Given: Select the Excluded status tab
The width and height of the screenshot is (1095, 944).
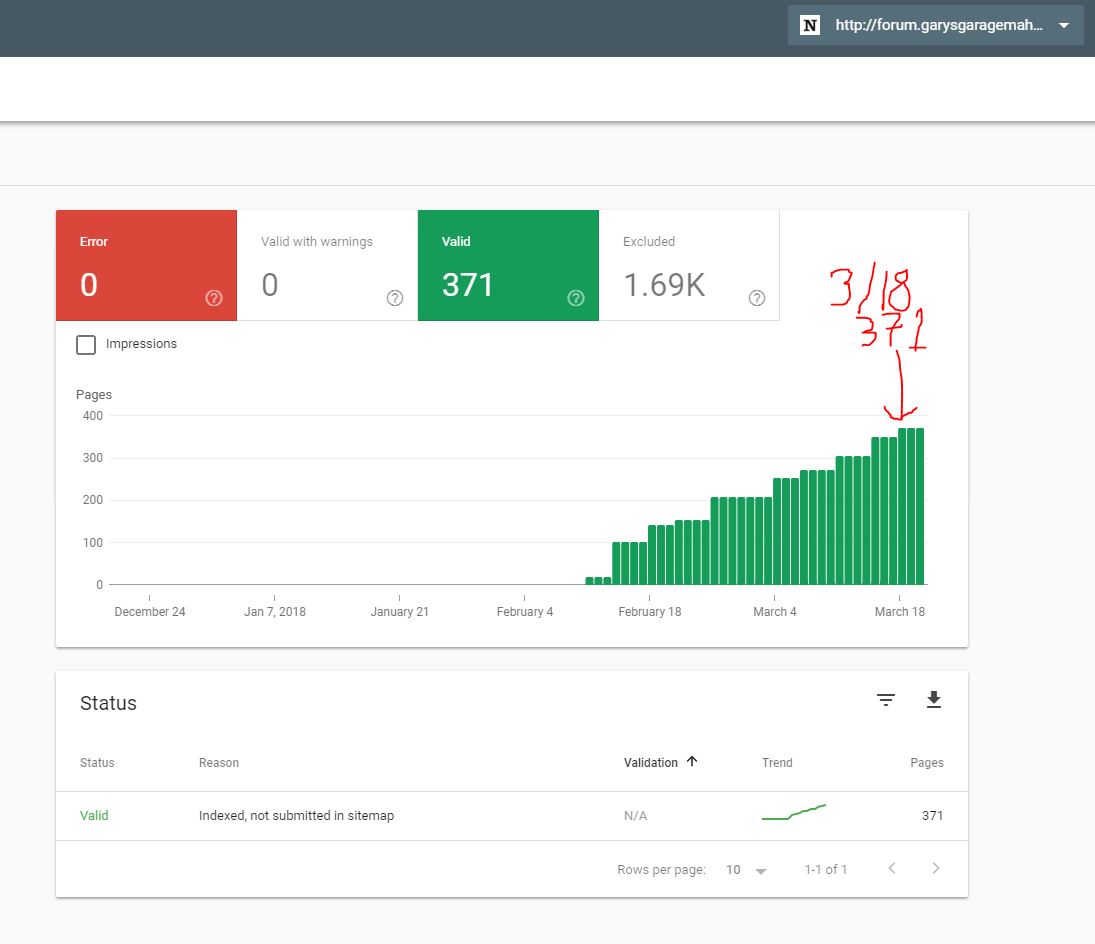Looking at the screenshot, I should pyautogui.click(x=688, y=266).
